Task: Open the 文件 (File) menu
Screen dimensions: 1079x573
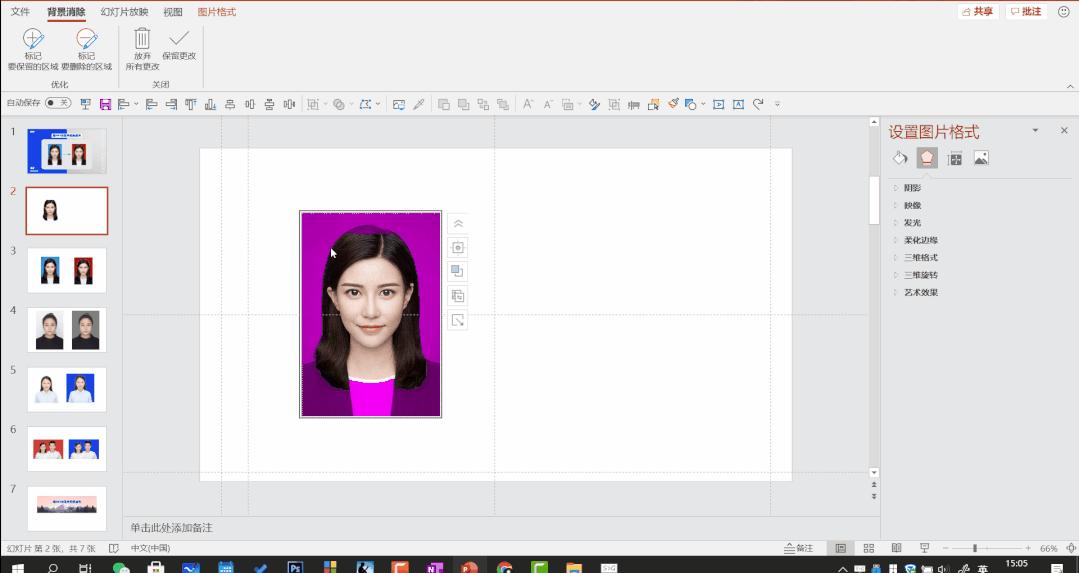Action: [20, 12]
